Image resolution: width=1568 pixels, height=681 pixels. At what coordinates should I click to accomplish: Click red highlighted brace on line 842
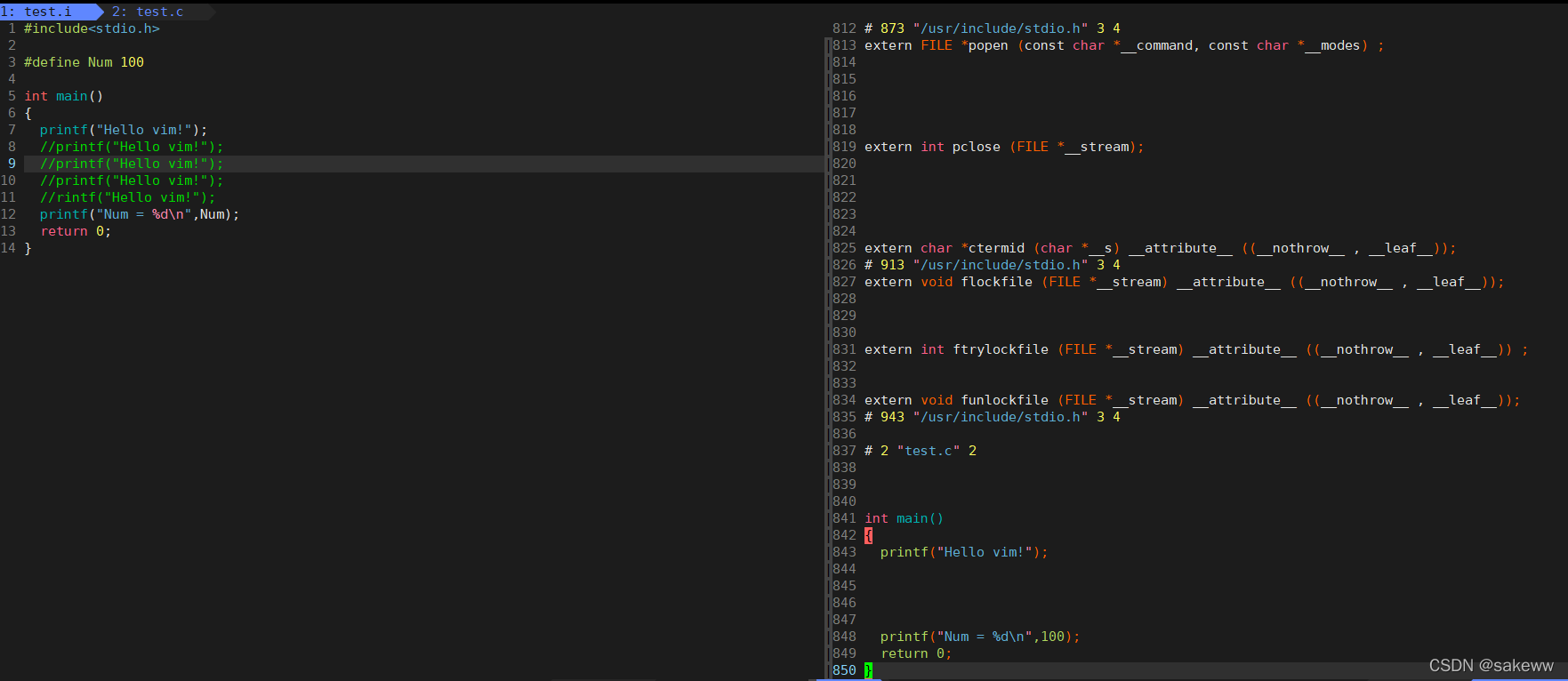[868, 535]
